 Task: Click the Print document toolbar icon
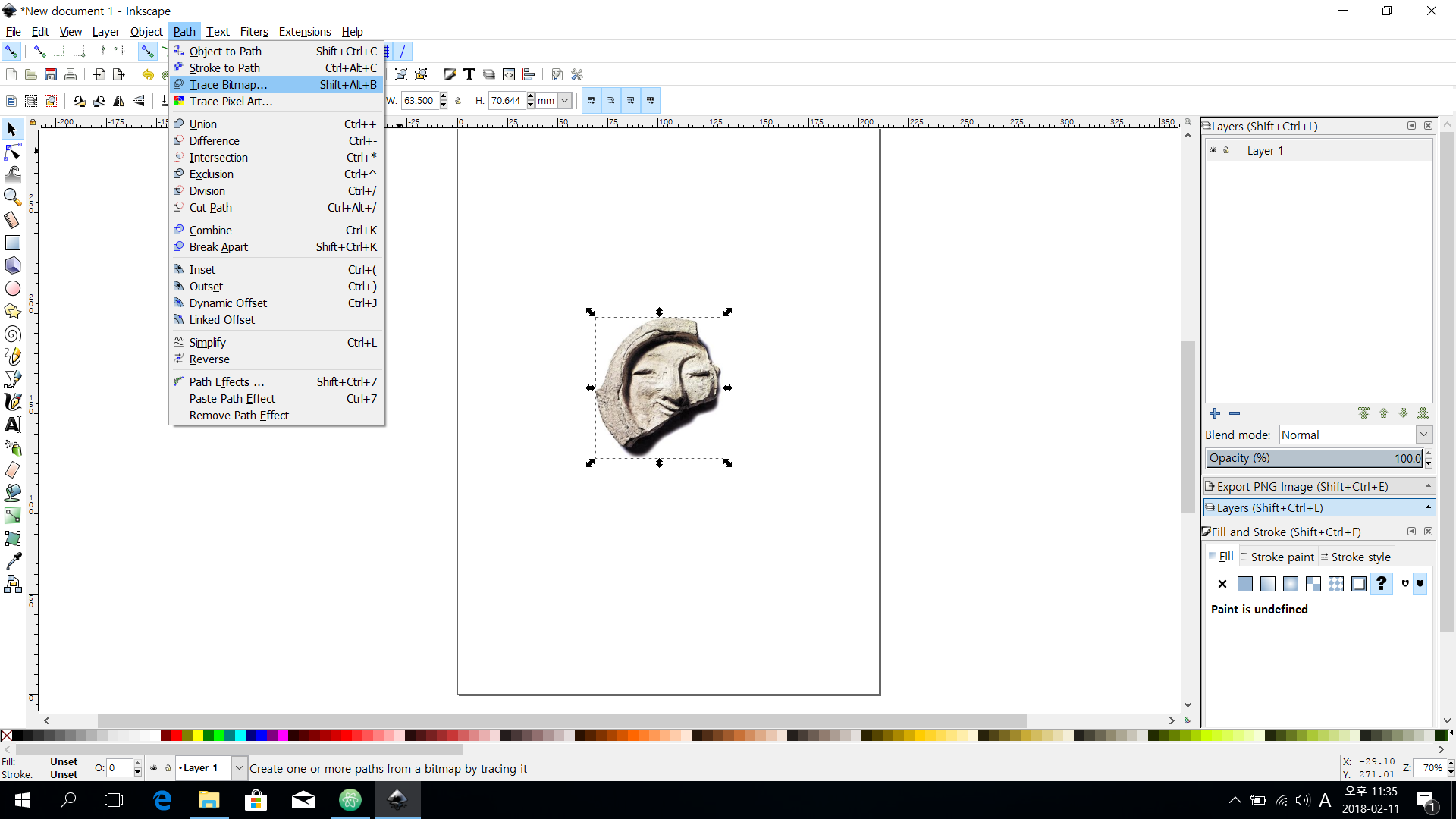(71, 74)
